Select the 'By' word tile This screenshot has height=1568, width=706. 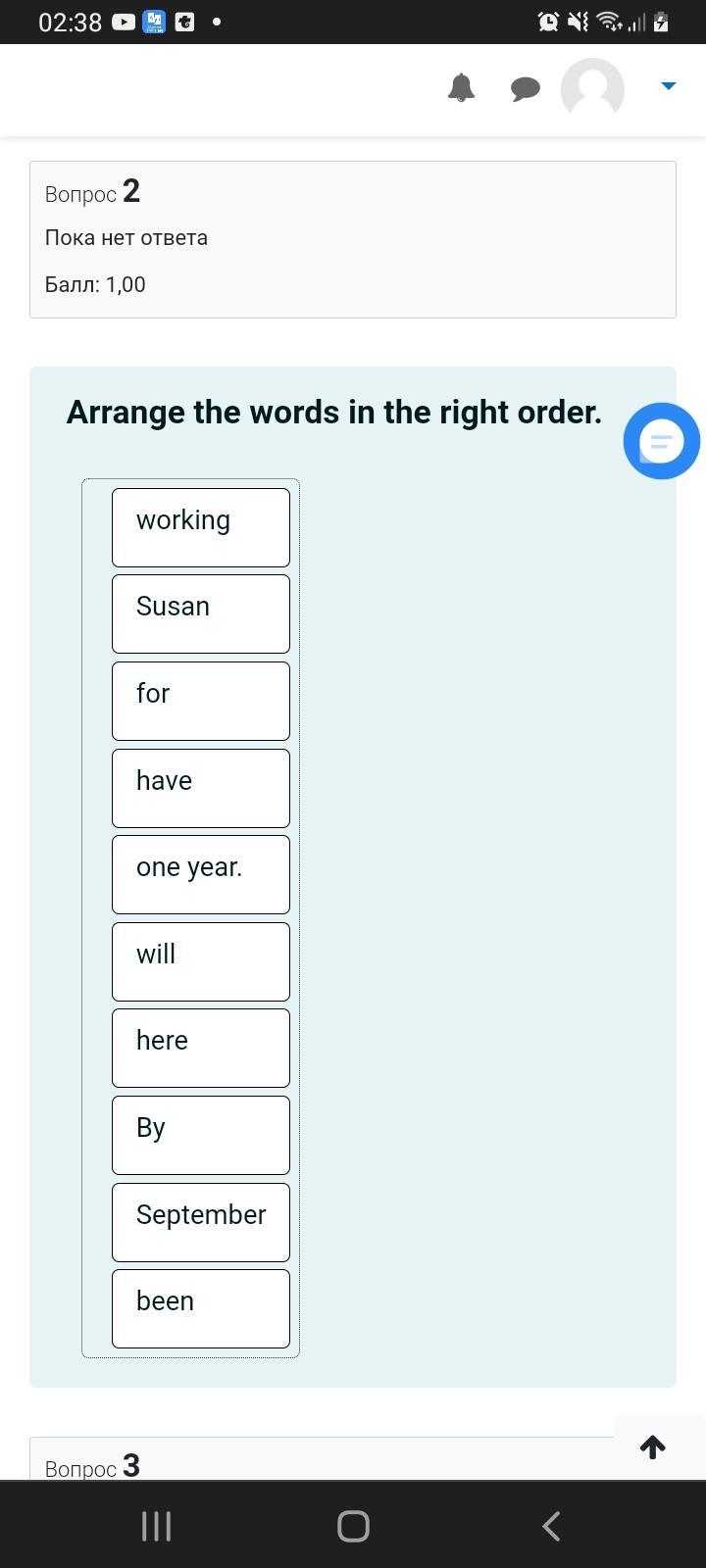pos(201,1135)
